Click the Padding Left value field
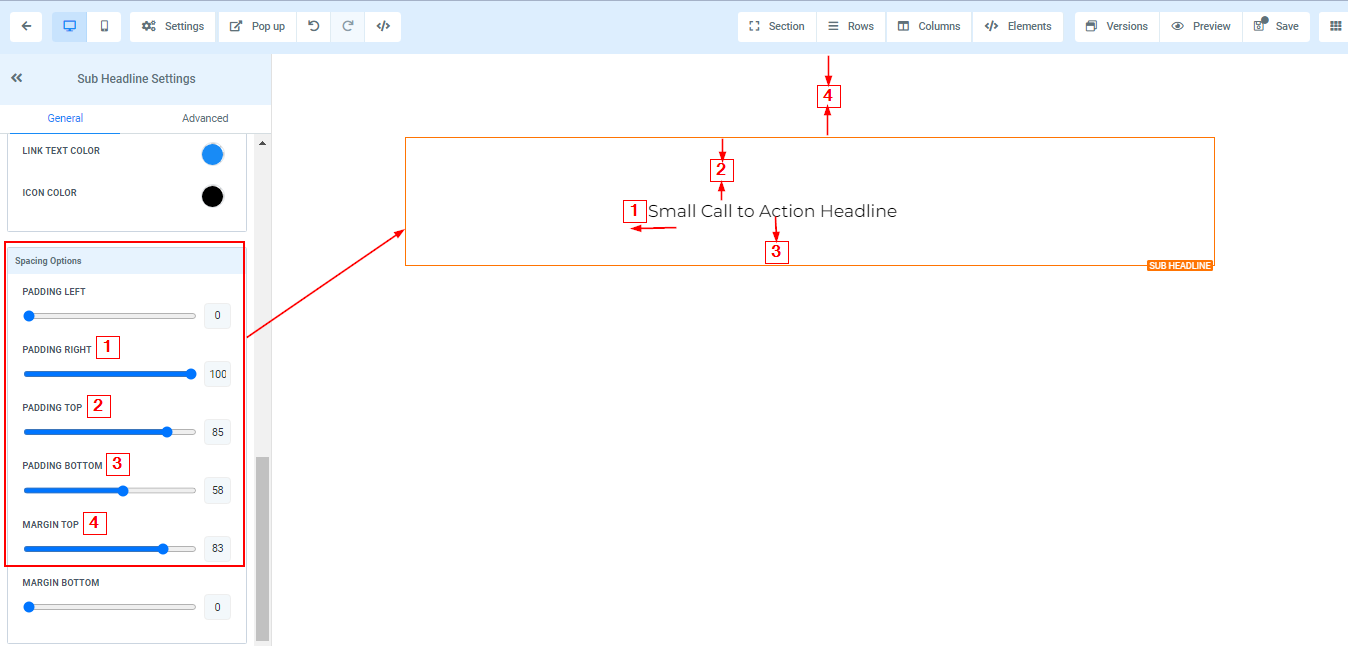Screen dimensions: 1348x646 point(217,316)
